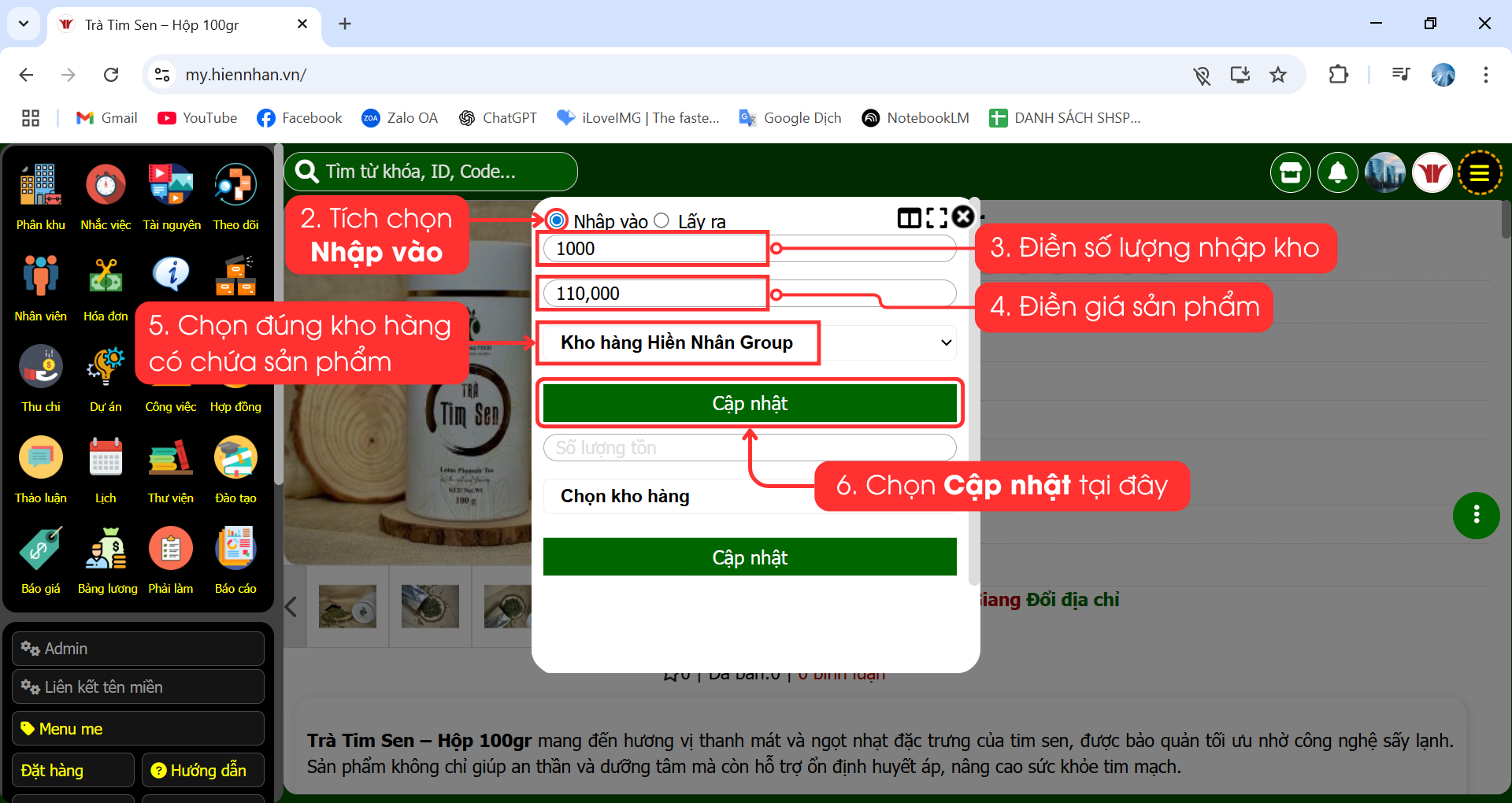Open the Đào tạo training icon
The height and width of the screenshot is (803, 1512).
click(x=235, y=457)
